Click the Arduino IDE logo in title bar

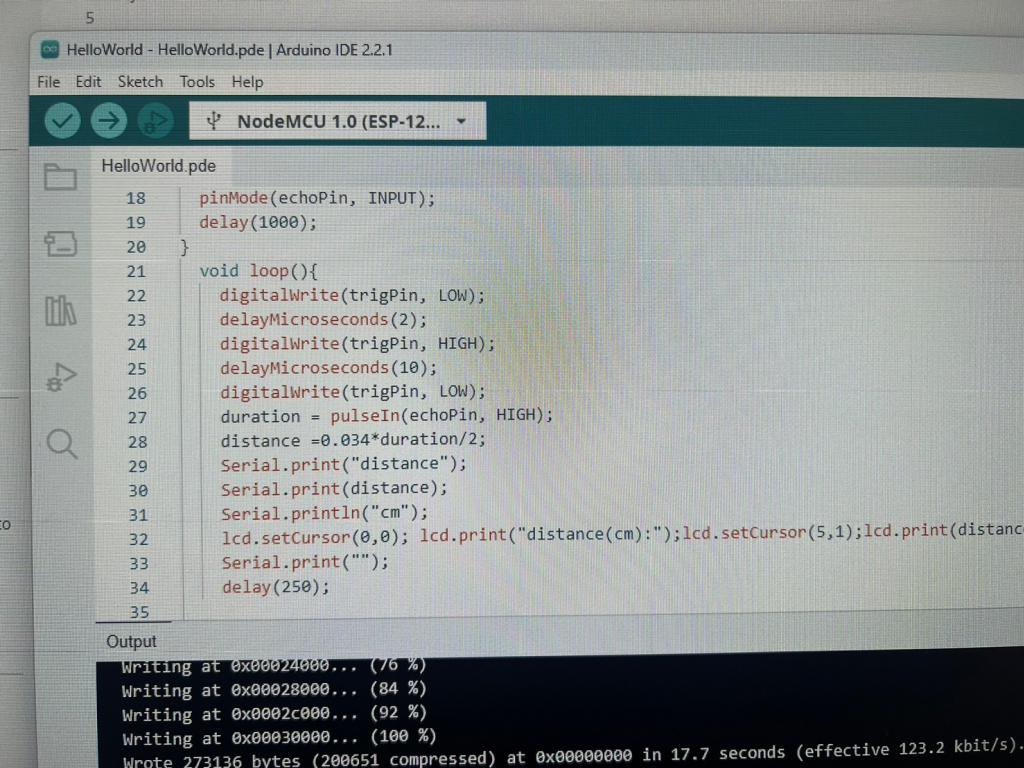(50, 50)
